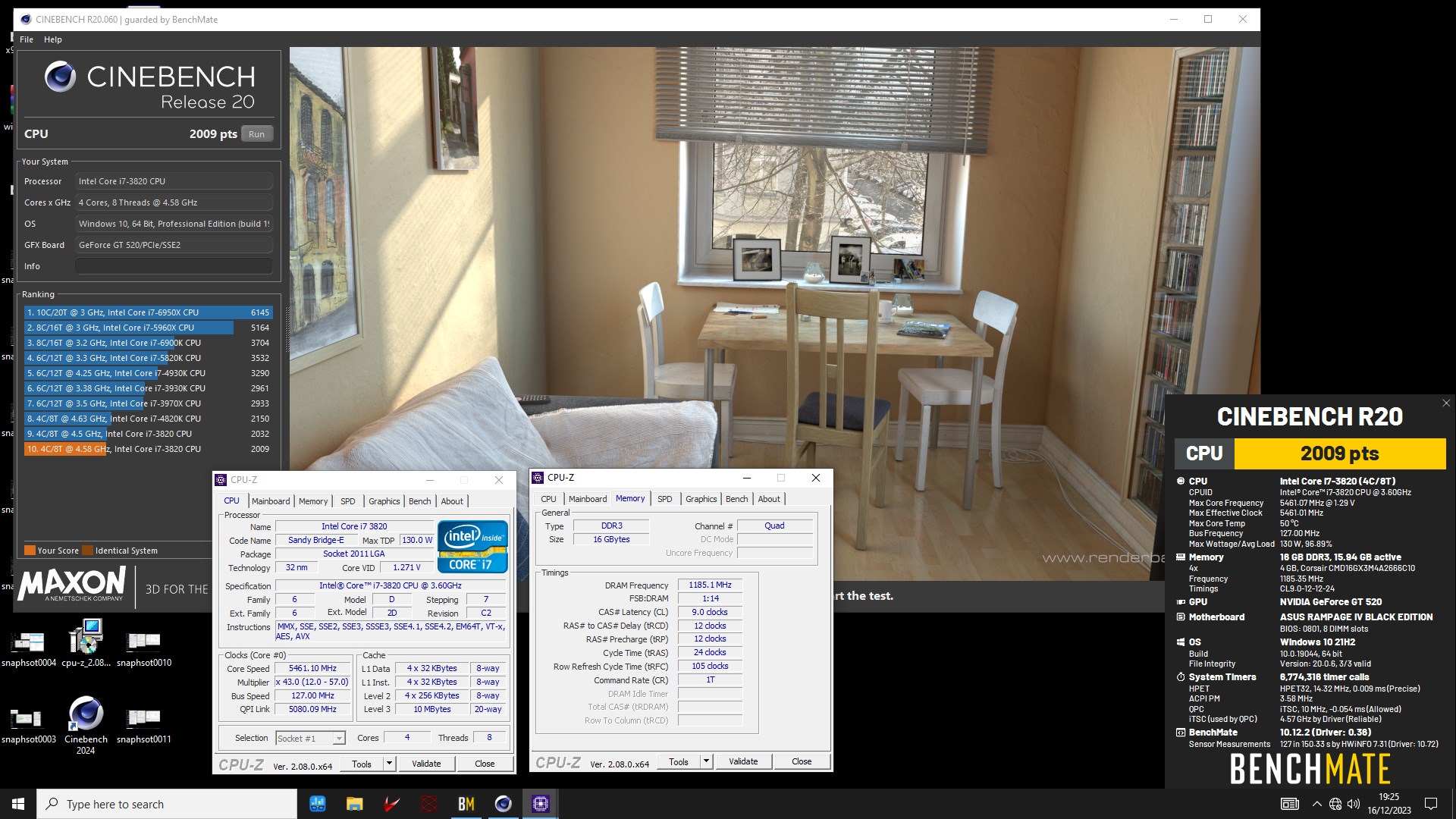
Task: Switch to Bench tab in right CPU-Z window
Action: point(737,499)
